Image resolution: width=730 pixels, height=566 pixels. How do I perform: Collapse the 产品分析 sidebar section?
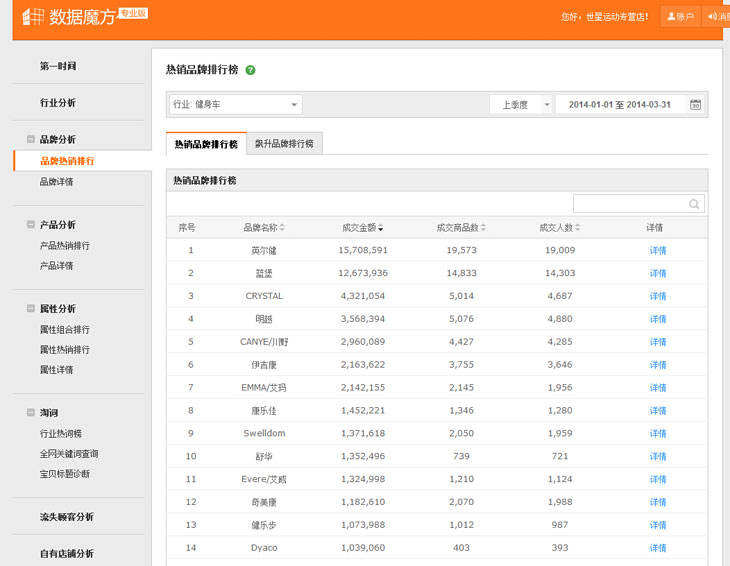[31, 224]
